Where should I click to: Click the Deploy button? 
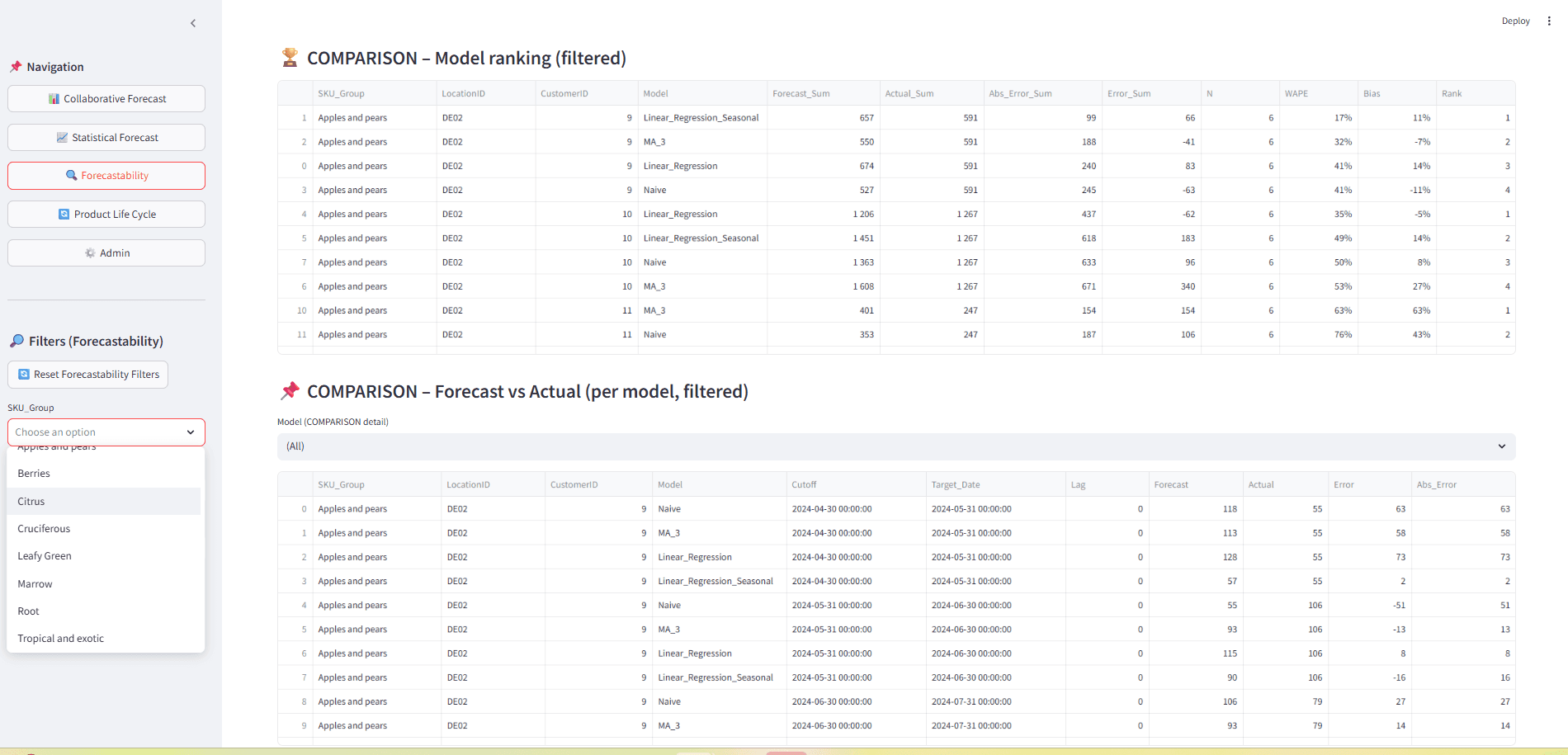(x=1515, y=21)
